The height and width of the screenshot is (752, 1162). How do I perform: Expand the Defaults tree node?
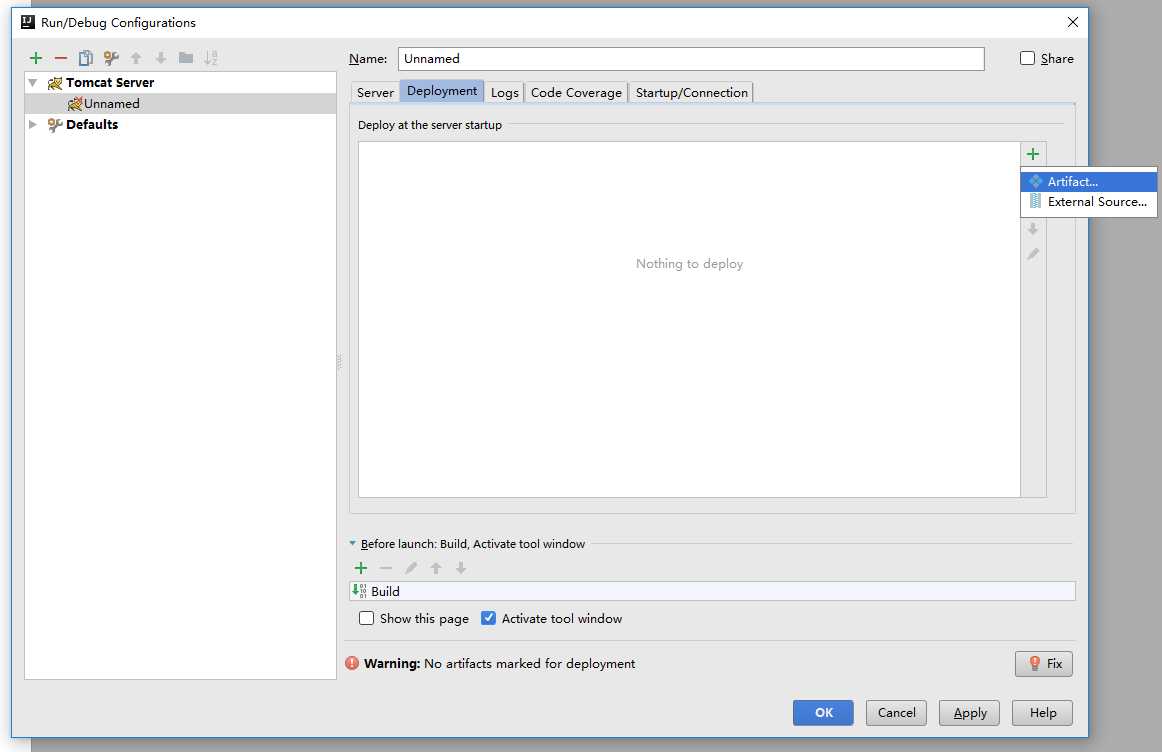[x=33, y=124]
